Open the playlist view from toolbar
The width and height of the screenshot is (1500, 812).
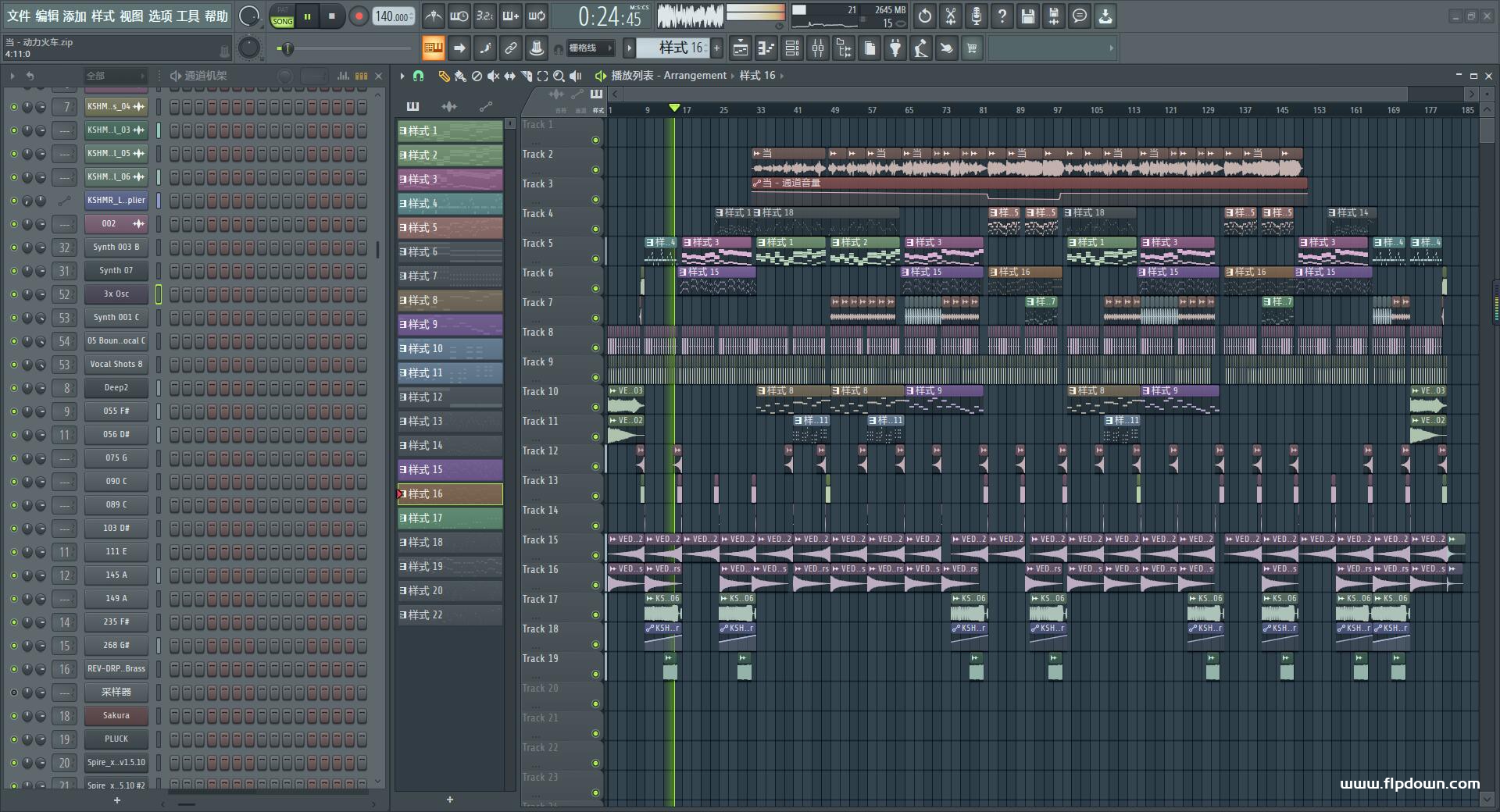coord(741,48)
